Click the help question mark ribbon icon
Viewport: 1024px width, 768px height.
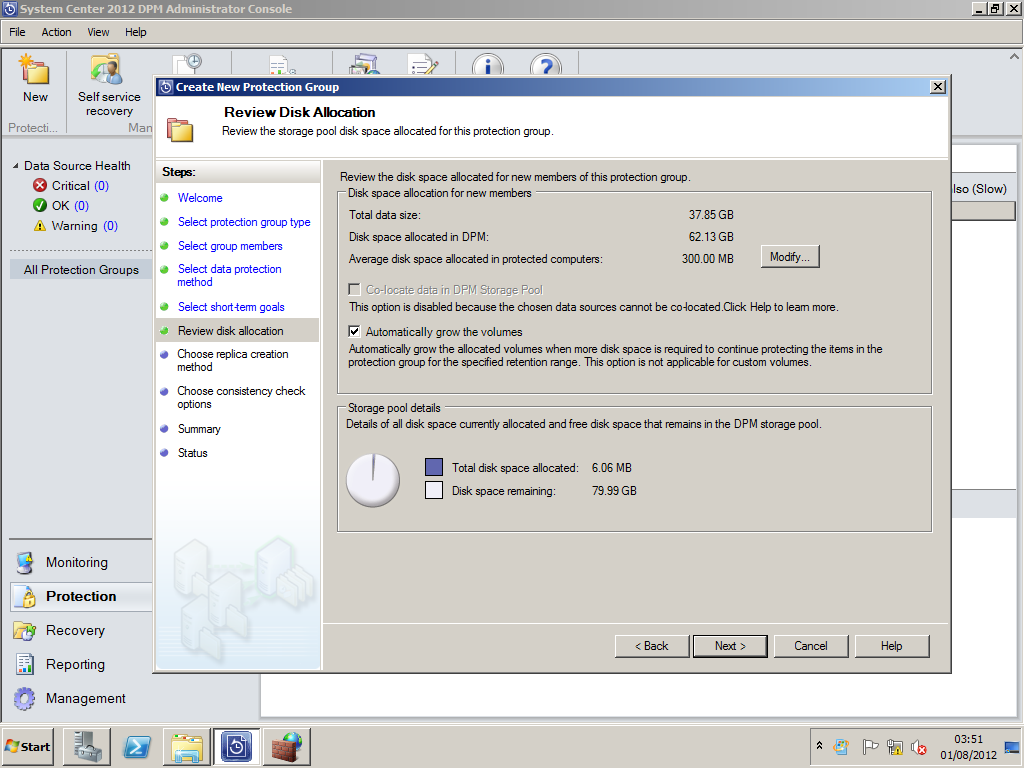click(x=546, y=65)
